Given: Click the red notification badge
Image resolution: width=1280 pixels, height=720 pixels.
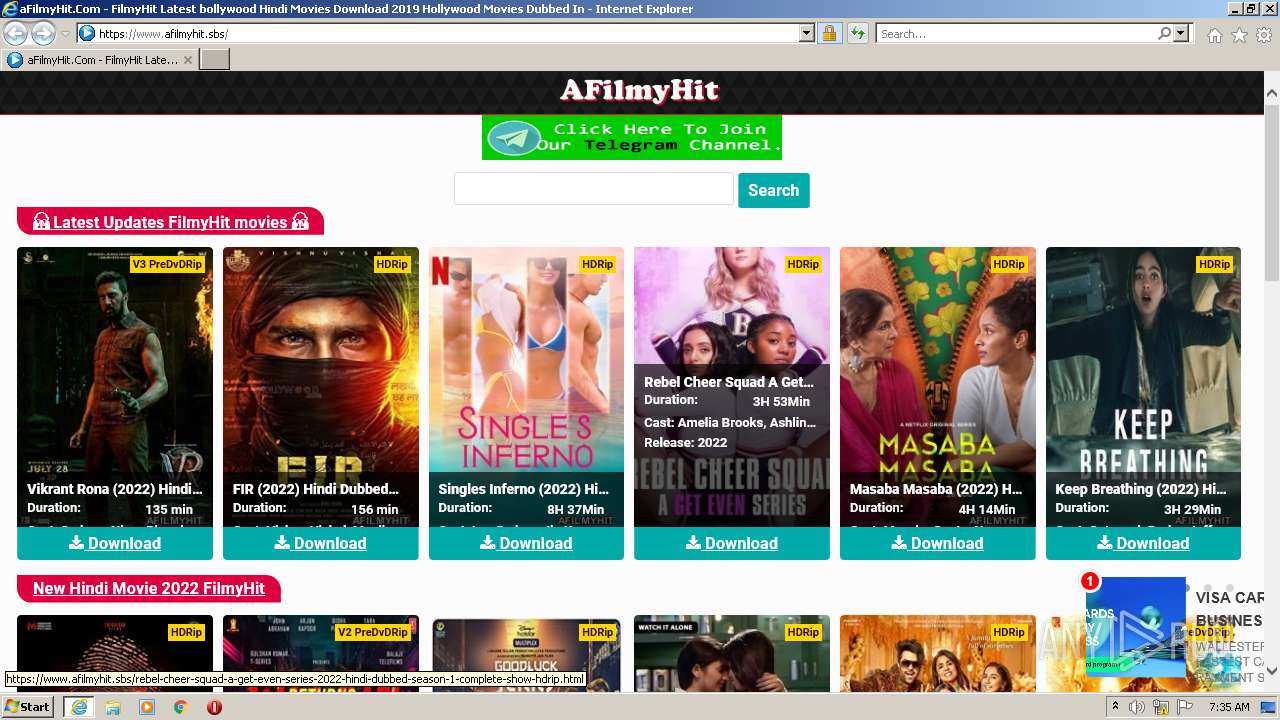Looking at the screenshot, I should pyautogui.click(x=1090, y=581).
